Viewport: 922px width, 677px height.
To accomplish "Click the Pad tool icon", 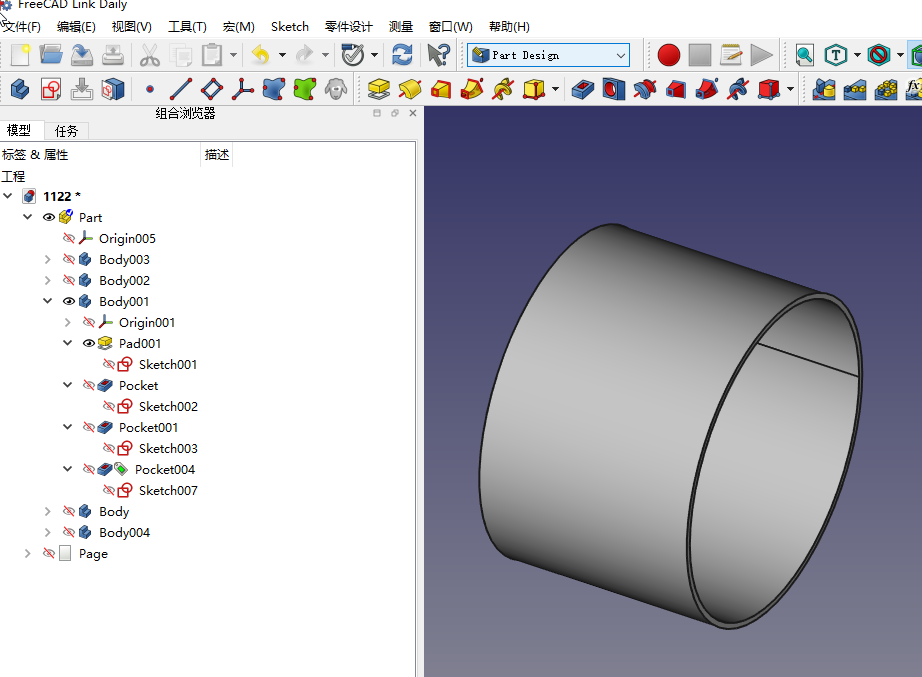I will pos(379,89).
